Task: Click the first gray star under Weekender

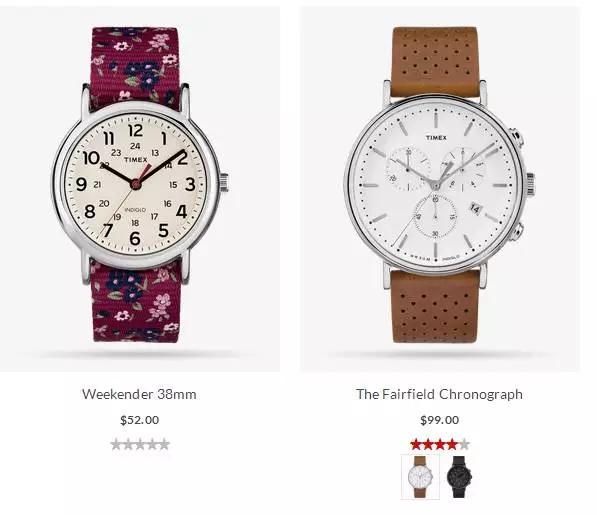Action: click(x=116, y=444)
